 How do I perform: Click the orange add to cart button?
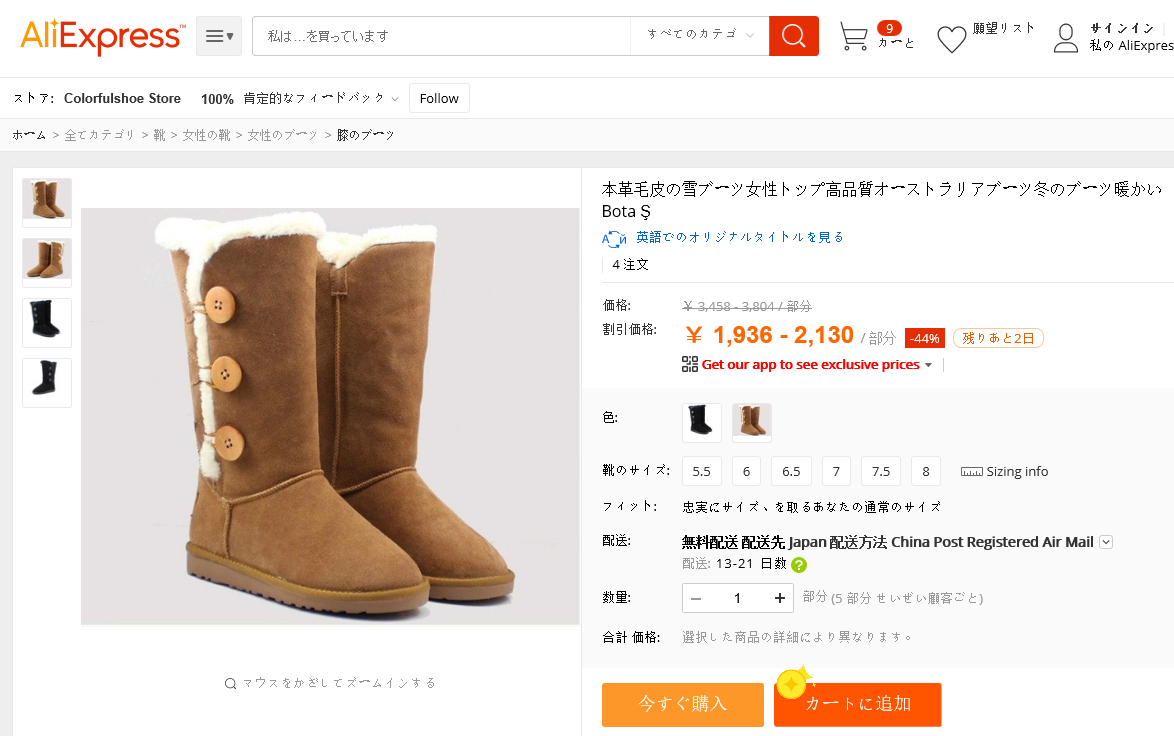coord(857,704)
